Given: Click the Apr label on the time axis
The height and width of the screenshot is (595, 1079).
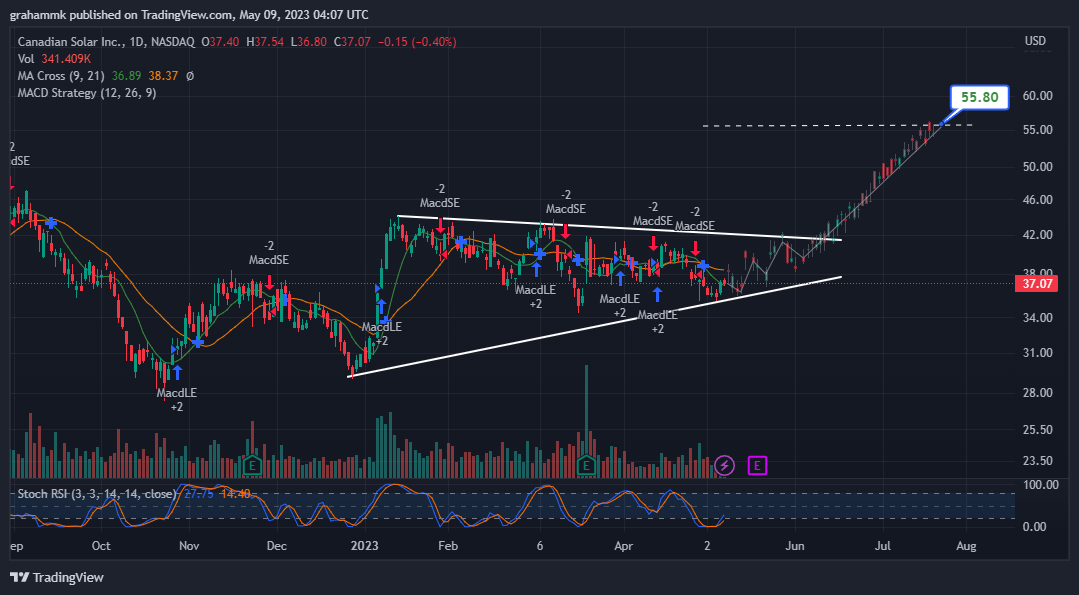Looking at the screenshot, I should (x=623, y=546).
